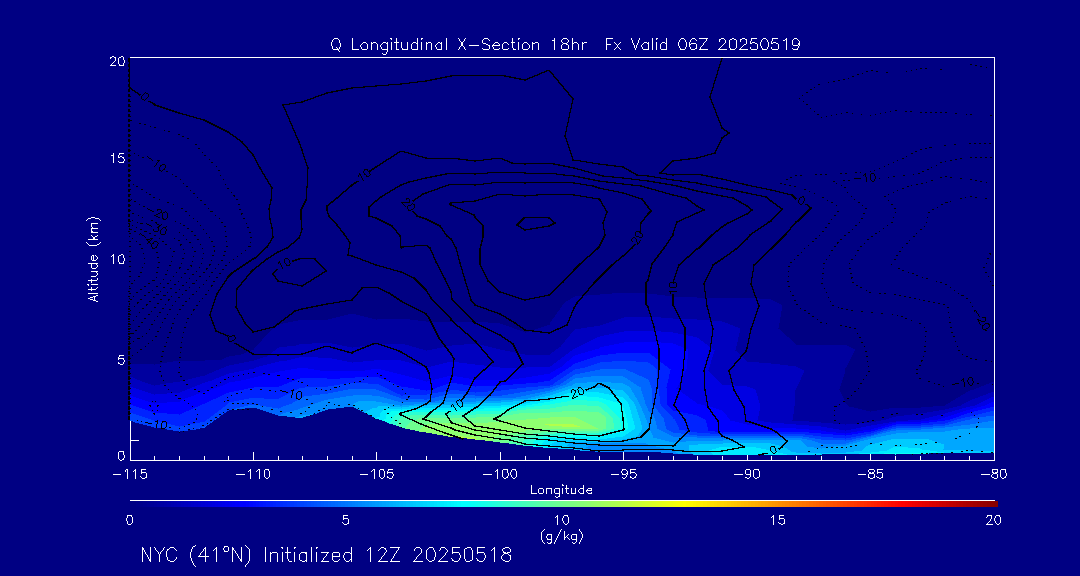
Task: Click the "NYC (41°N) Initialized 12Z 20250518" caption
Action: [326, 555]
